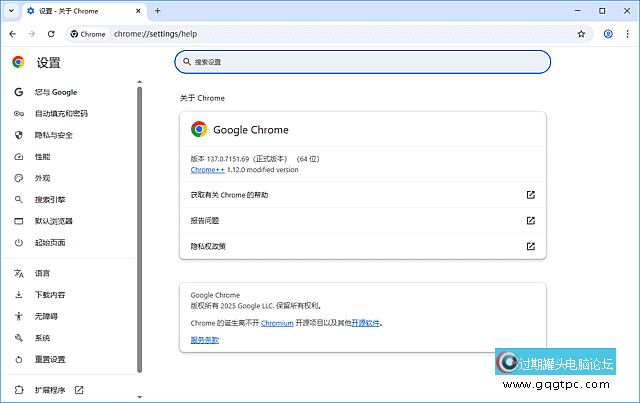The height and width of the screenshot is (403, 640).
Task: Click the Google Chrome logo in card
Action: 199,129
